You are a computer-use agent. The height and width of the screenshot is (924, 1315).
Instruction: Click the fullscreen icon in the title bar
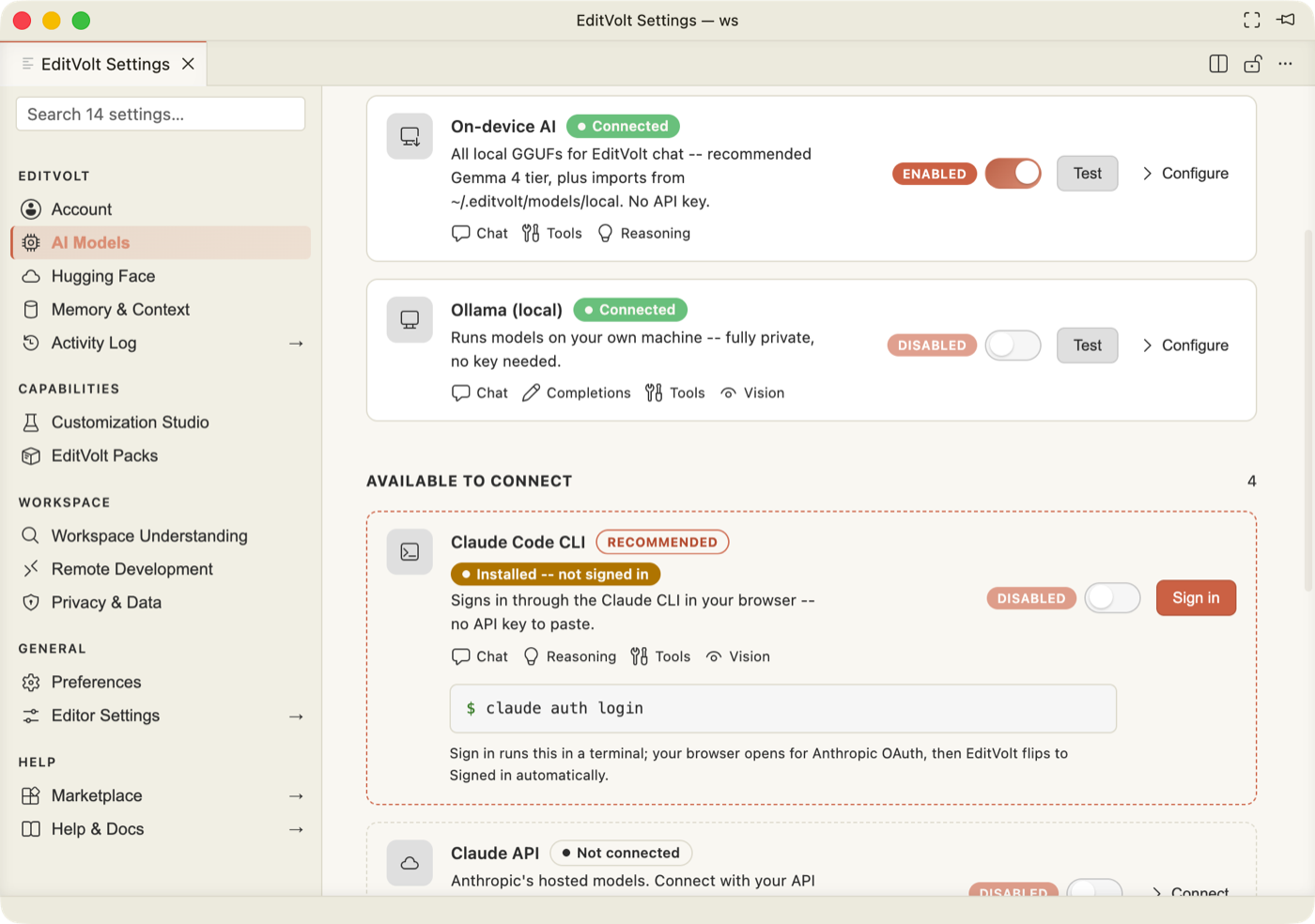tap(1252, 20)
